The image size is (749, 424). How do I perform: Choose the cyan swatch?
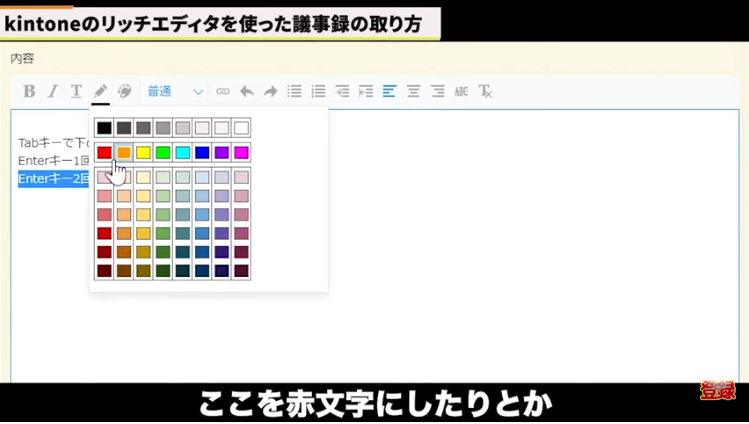[182, 153]
